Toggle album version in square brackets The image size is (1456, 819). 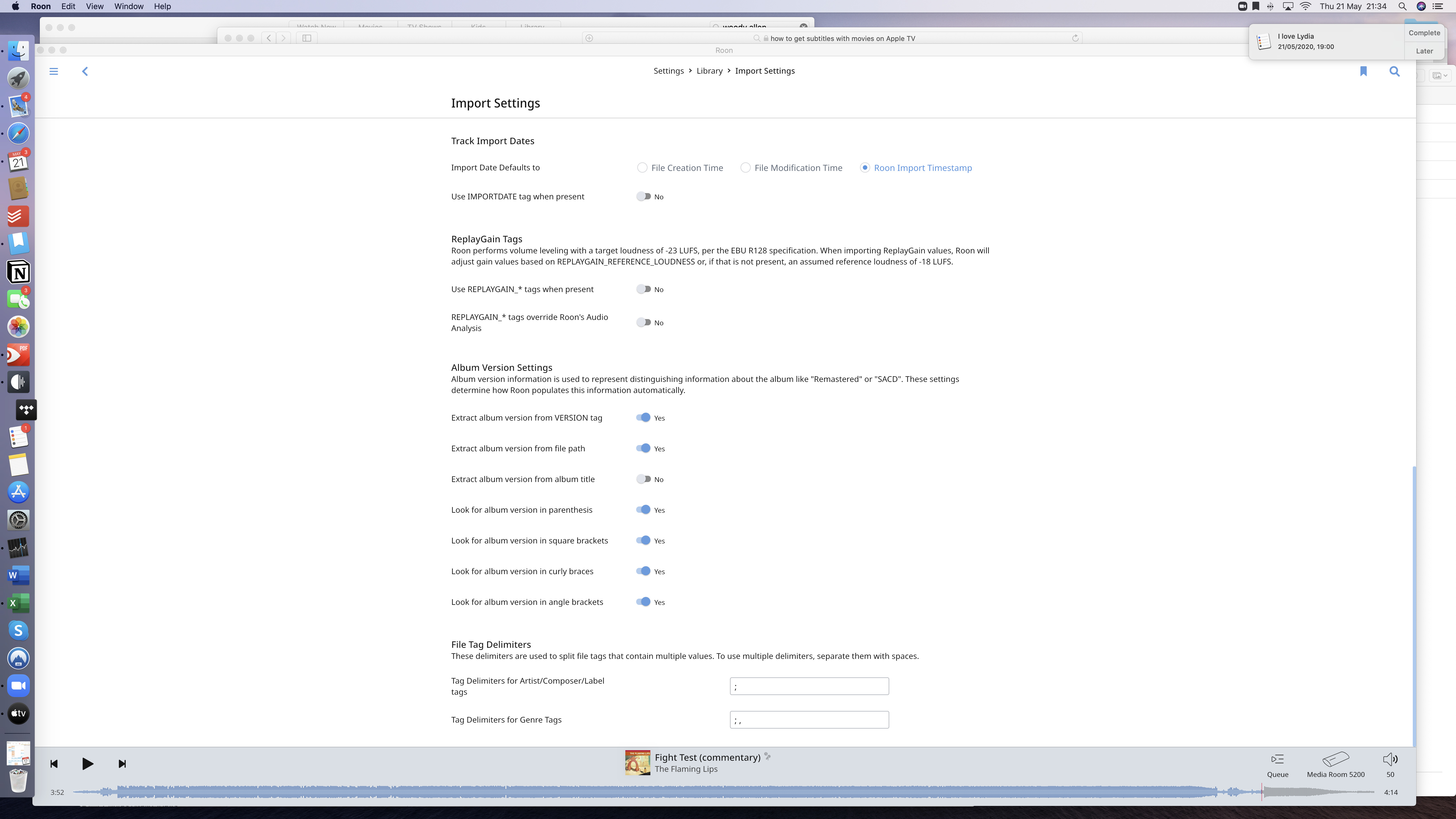(x=643, y=540)
